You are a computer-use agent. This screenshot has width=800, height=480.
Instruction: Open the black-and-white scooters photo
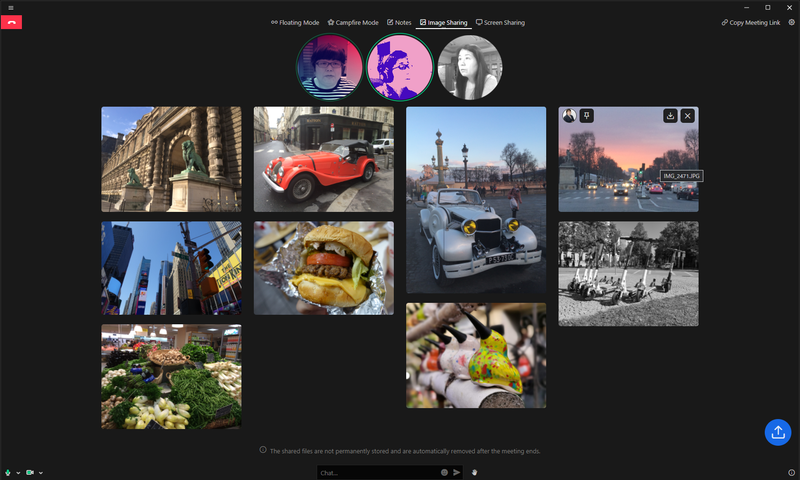(x=629, y=273)
